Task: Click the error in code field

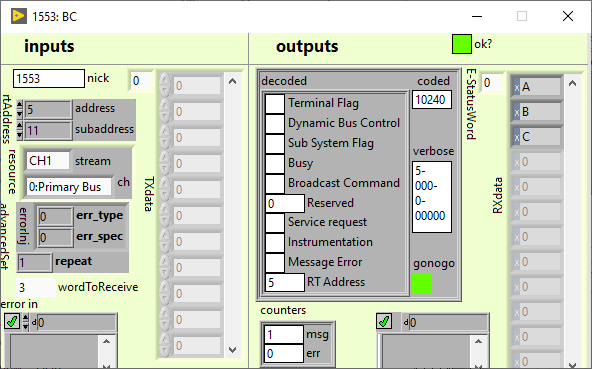Action: pos(76,323)
